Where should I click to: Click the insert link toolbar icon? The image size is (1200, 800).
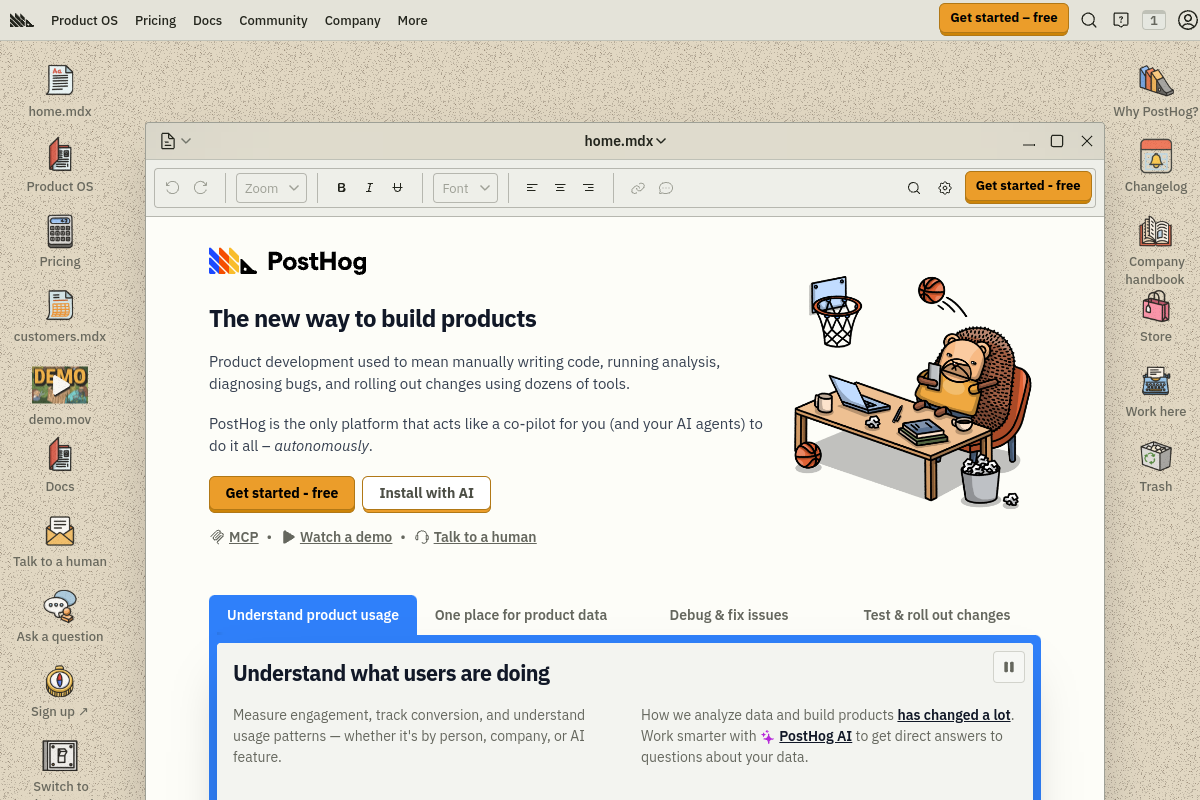pyautogui.click(x=638, y=188)
